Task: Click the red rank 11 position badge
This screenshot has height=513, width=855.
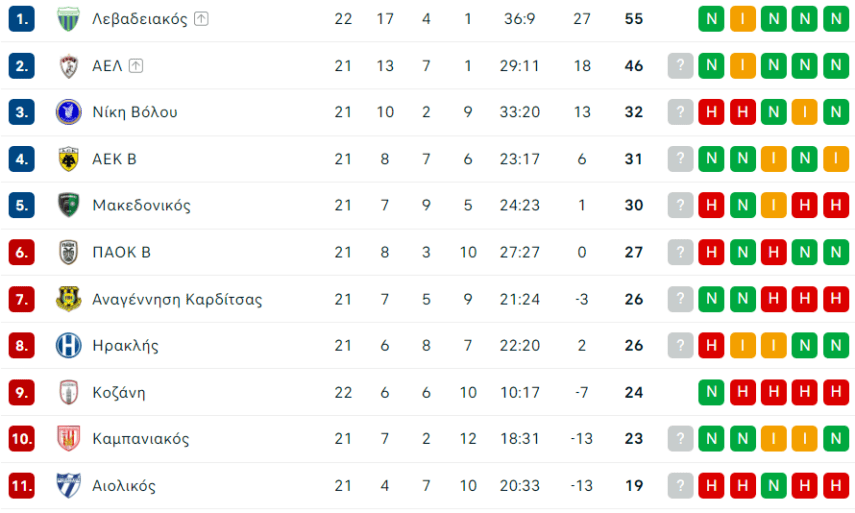Action: click(x=21, y=486)
